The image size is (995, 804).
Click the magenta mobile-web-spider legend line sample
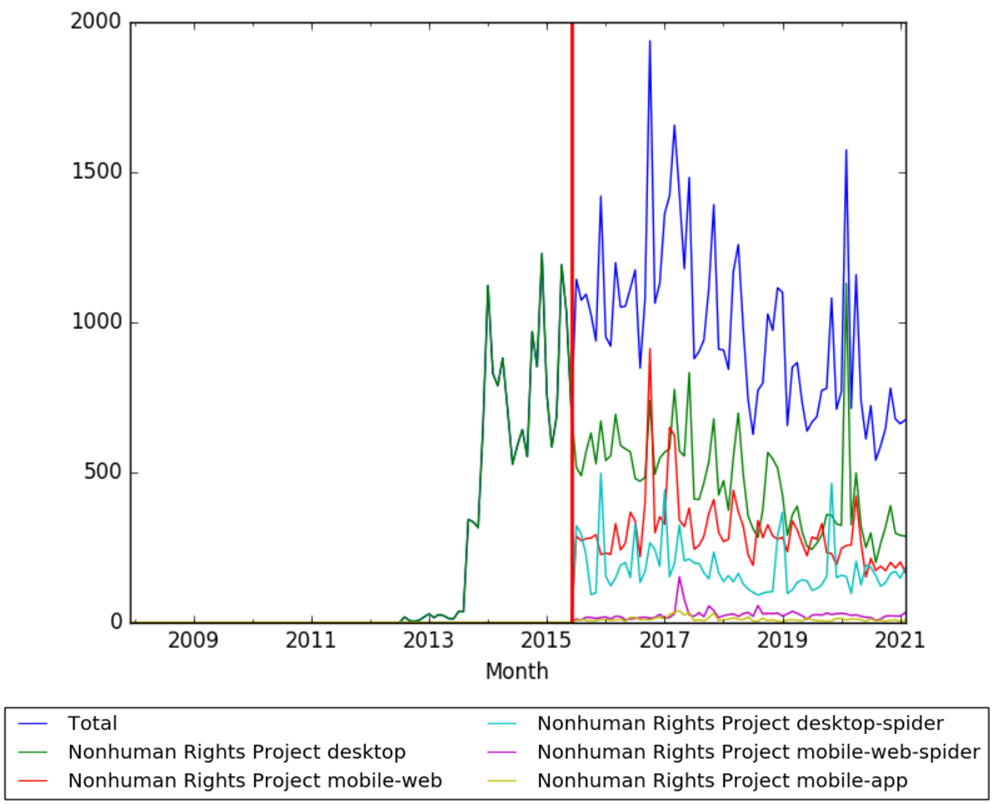pyautogui.click(x=505, y=752)
